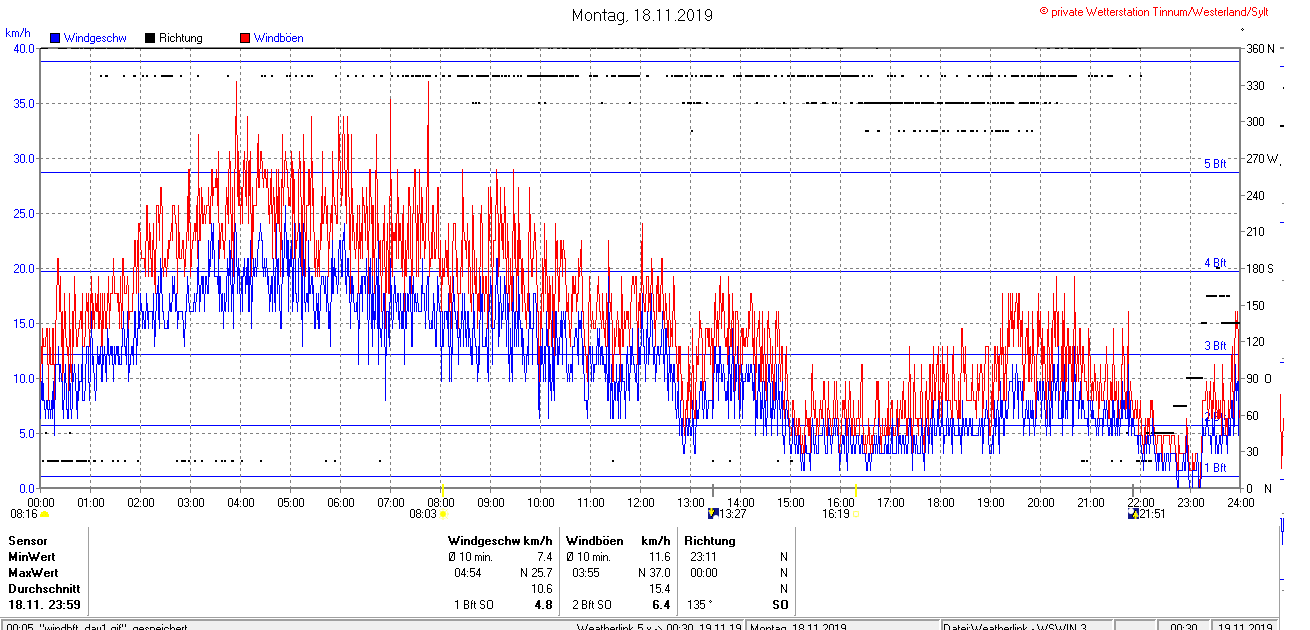
Task: Click the 20:00 time axis label
Action: [1041, 502]
